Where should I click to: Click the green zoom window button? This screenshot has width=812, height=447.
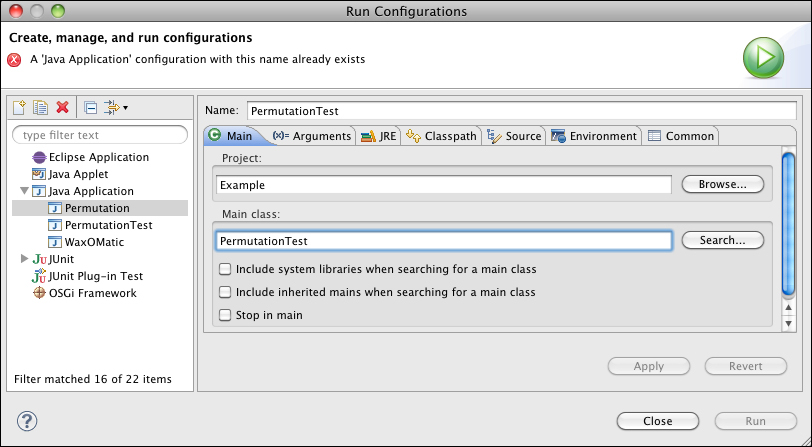[57, 11]
